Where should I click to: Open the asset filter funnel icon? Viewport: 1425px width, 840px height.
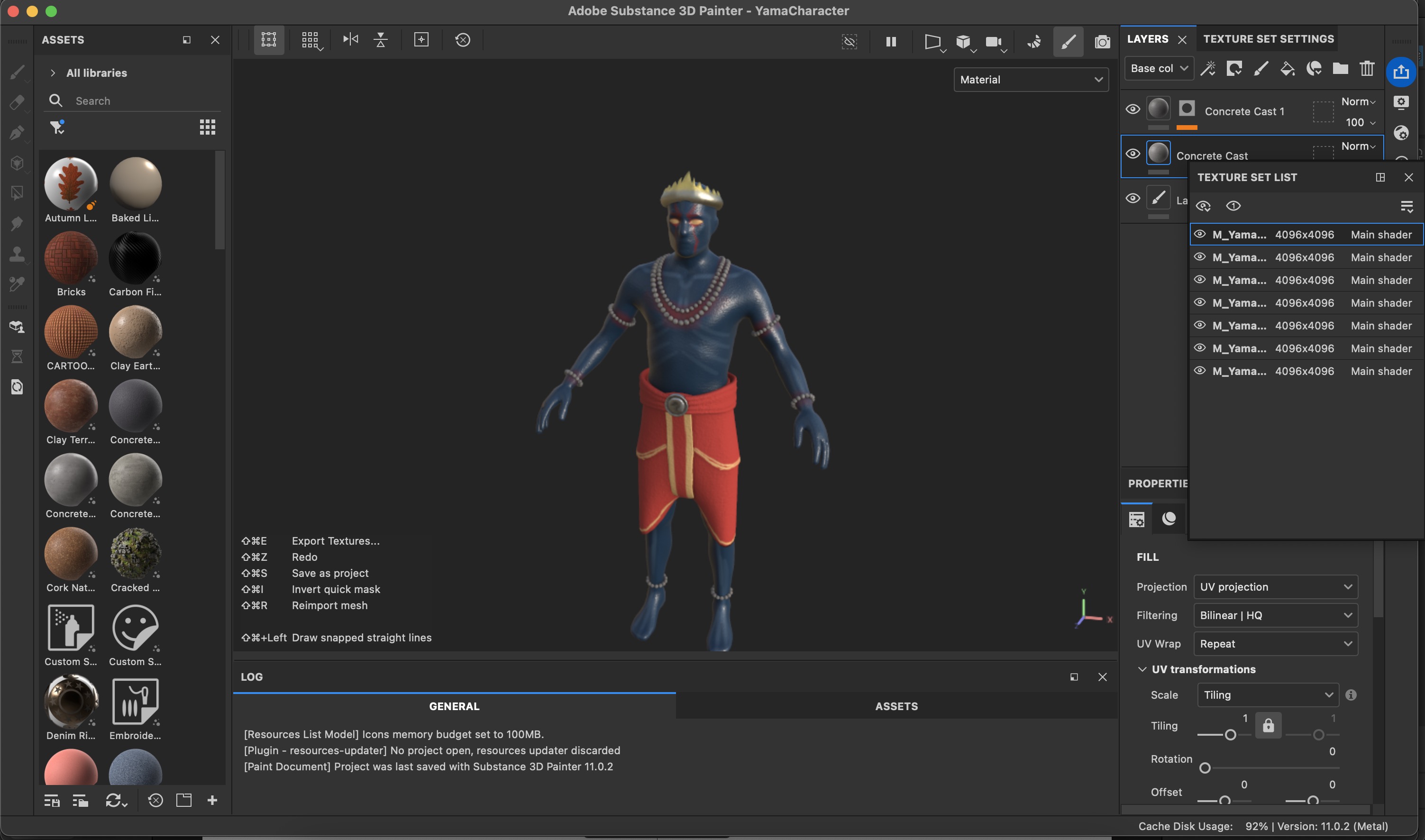[x=57, y=128]
